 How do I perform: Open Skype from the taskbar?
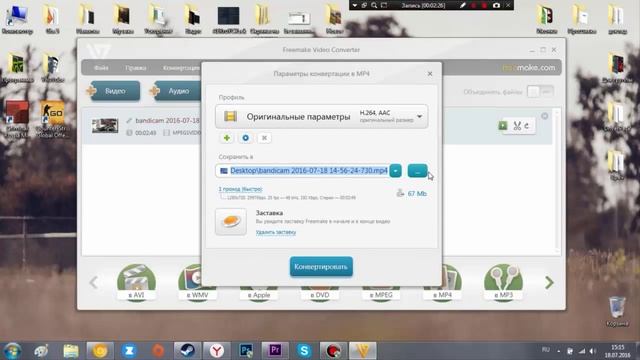point(304,351)
